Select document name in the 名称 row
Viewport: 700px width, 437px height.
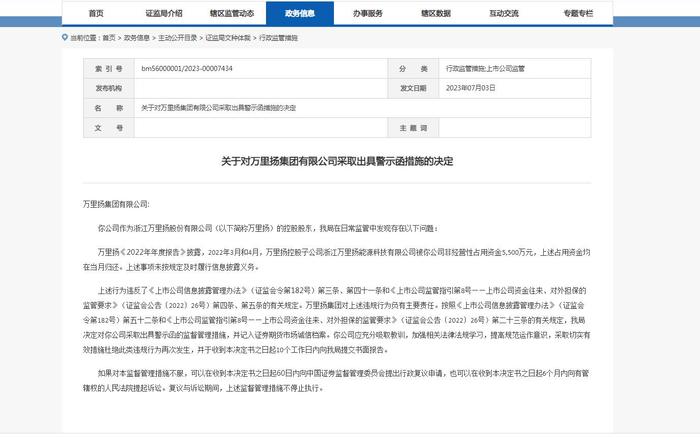(x=218, y=108)
